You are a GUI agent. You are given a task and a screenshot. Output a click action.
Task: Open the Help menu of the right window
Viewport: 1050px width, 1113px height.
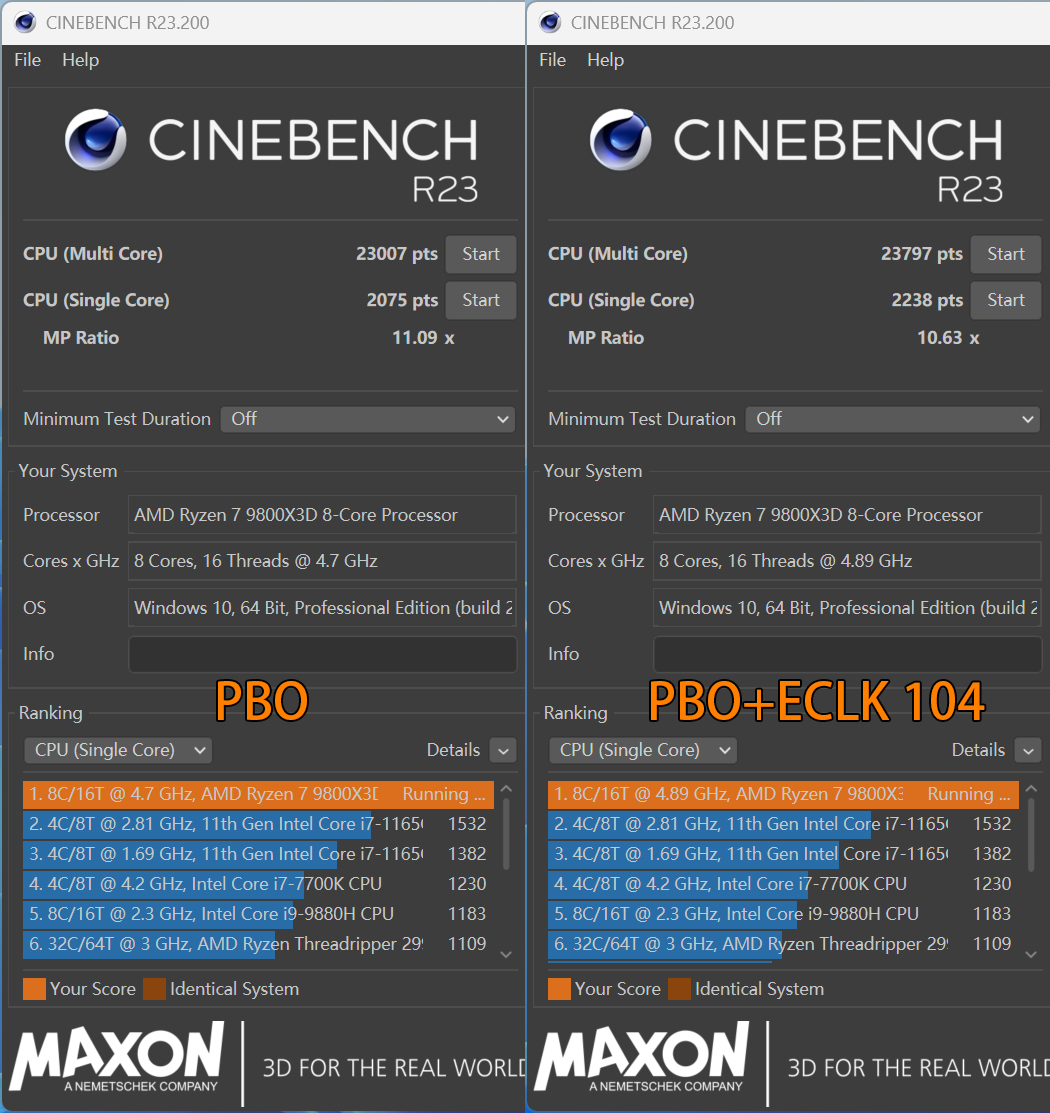coord(605,60)
